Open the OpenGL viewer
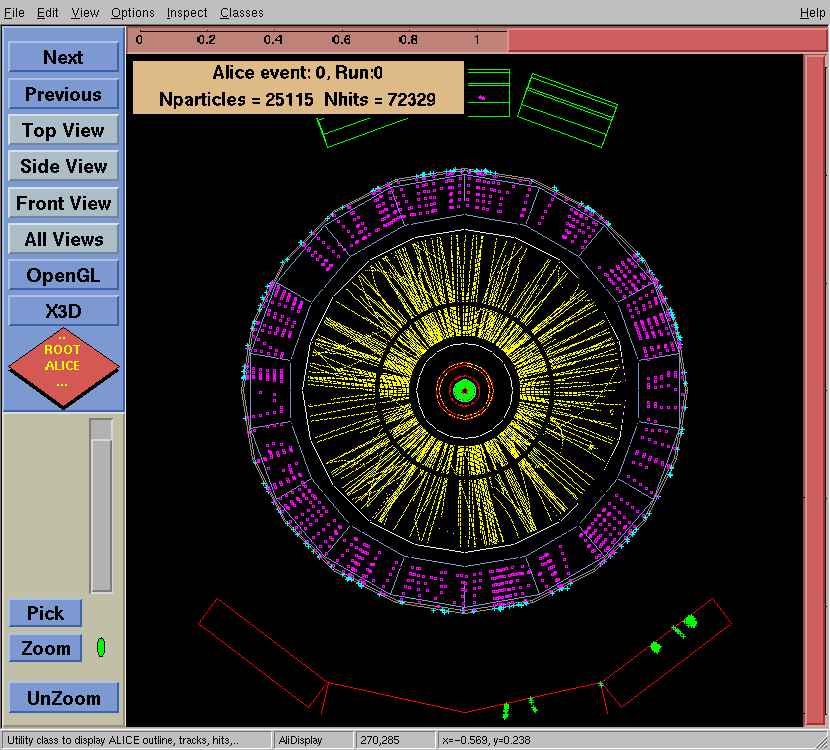 click(63, 276)
